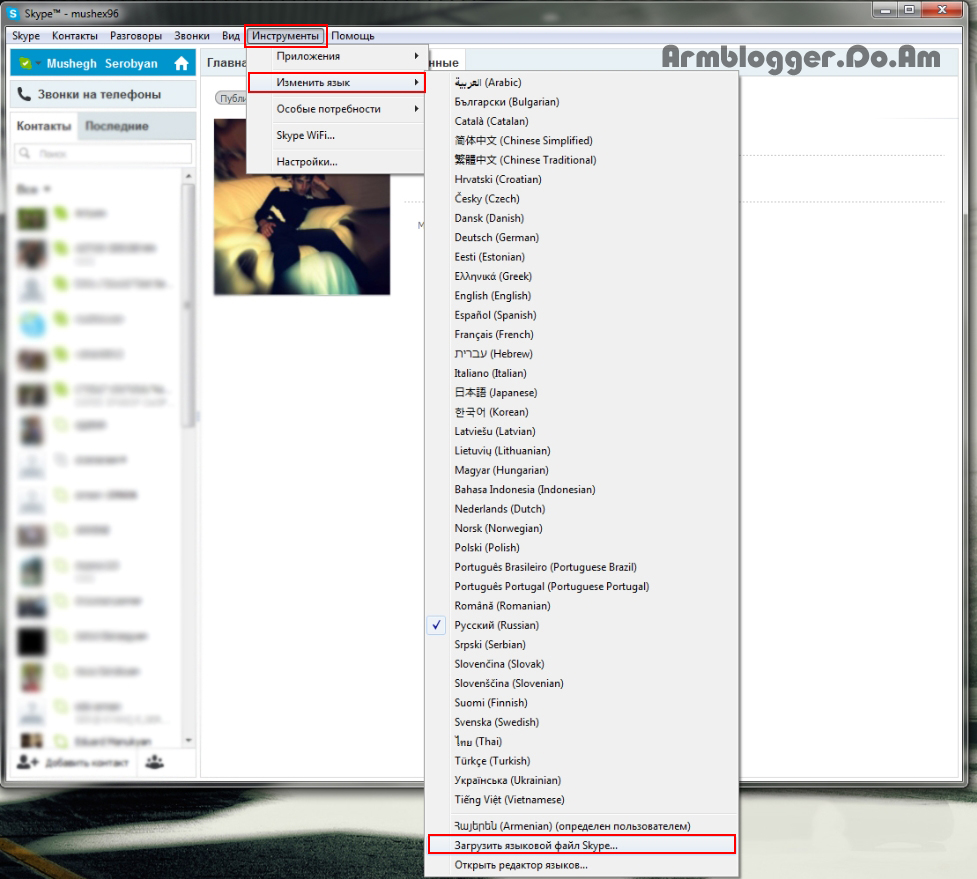Viewport: 977px width, 879px height.
Task: Open the Помощь menu
Action: [x=353, y=36]
